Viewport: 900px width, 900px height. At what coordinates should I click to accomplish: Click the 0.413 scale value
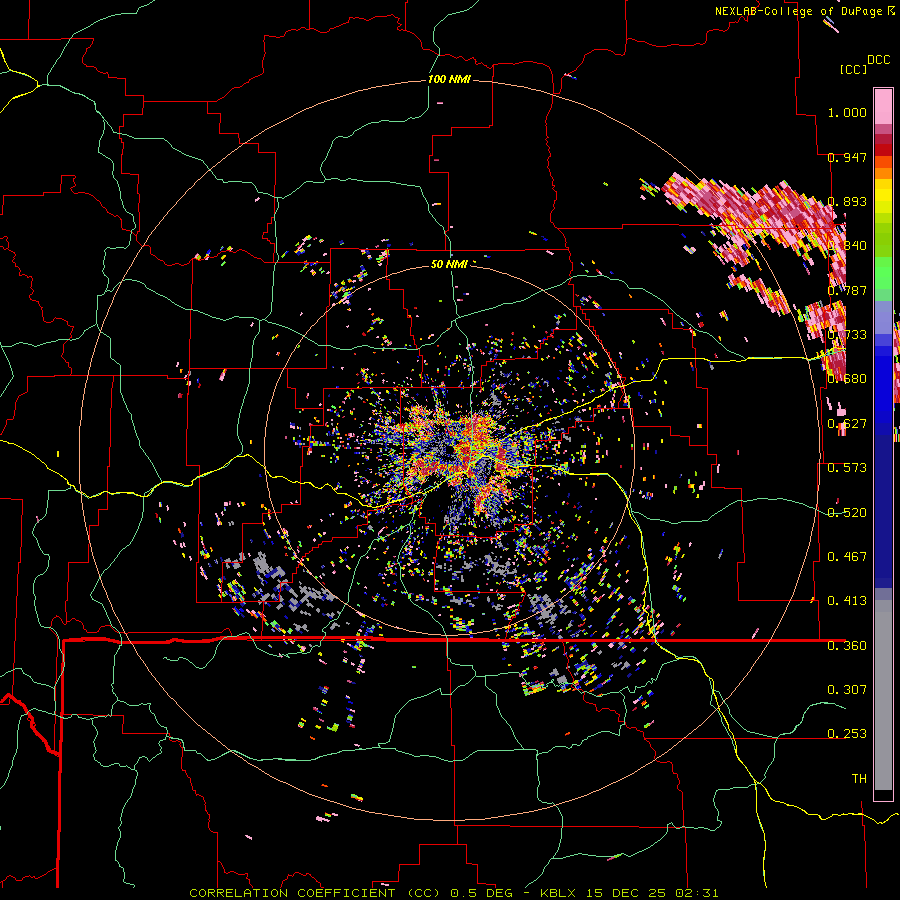pos(847,601)
